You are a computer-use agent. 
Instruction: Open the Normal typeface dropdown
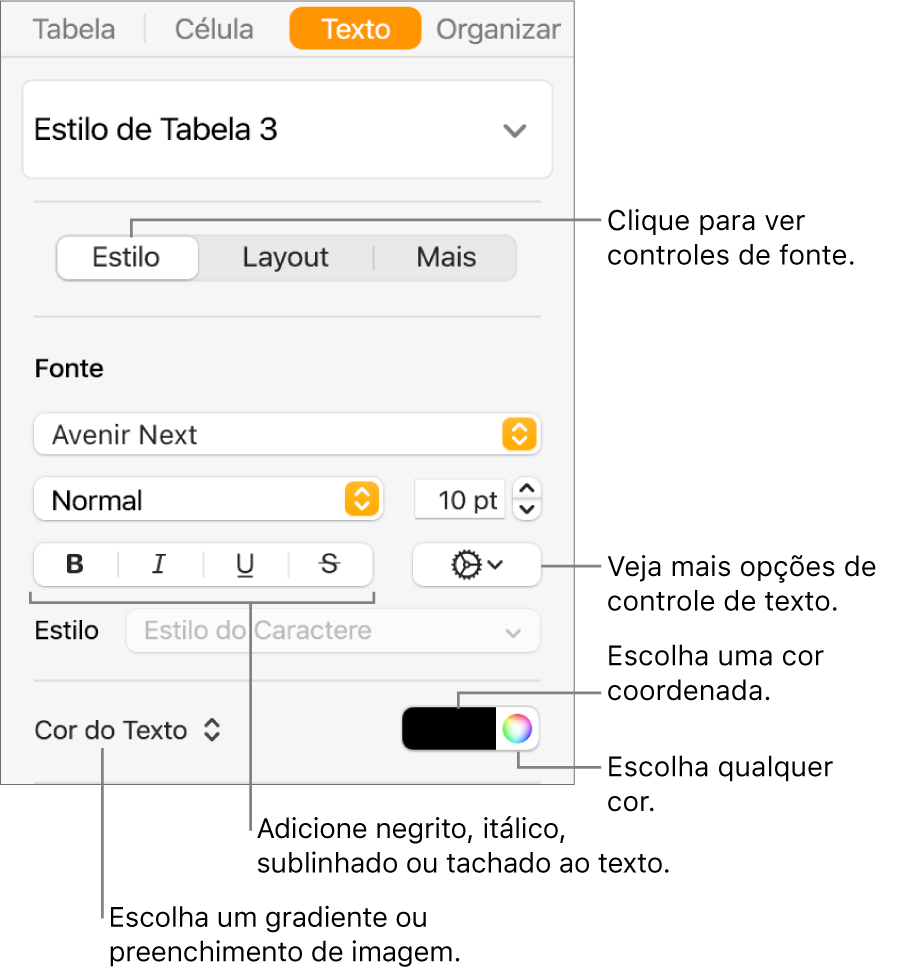208,499
